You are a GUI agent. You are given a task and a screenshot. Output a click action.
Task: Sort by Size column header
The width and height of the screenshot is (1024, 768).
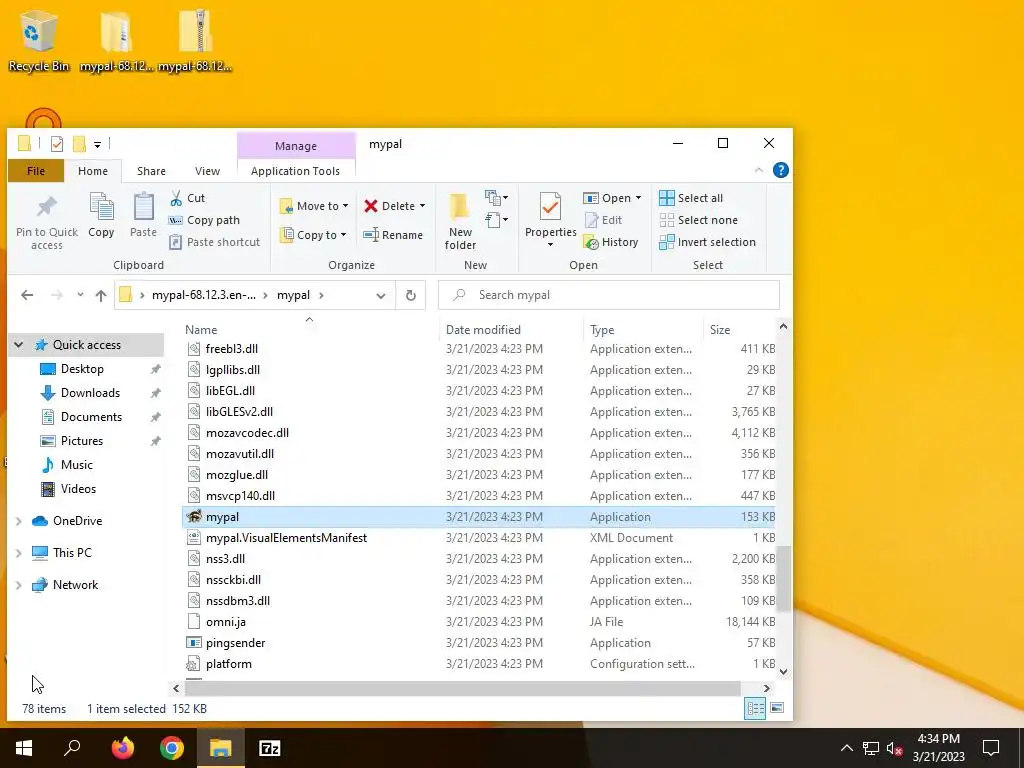738,330
